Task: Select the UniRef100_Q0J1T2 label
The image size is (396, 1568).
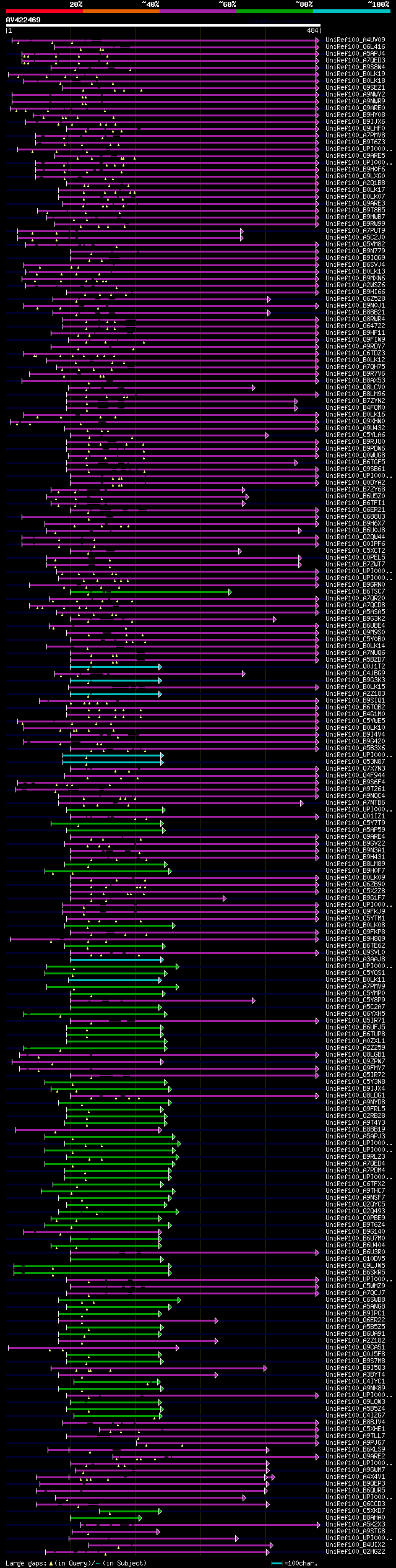Action: [x=355, y=667]
